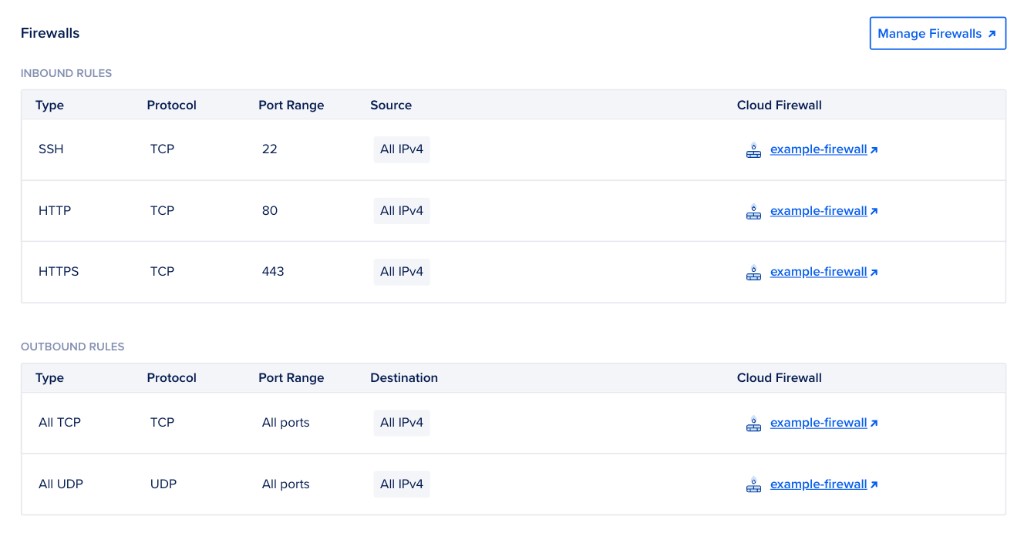Select the SSH type cell

coord(51,149)
